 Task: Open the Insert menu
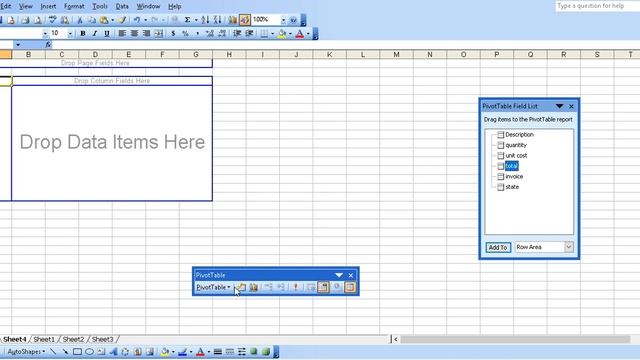click(48, 7)
